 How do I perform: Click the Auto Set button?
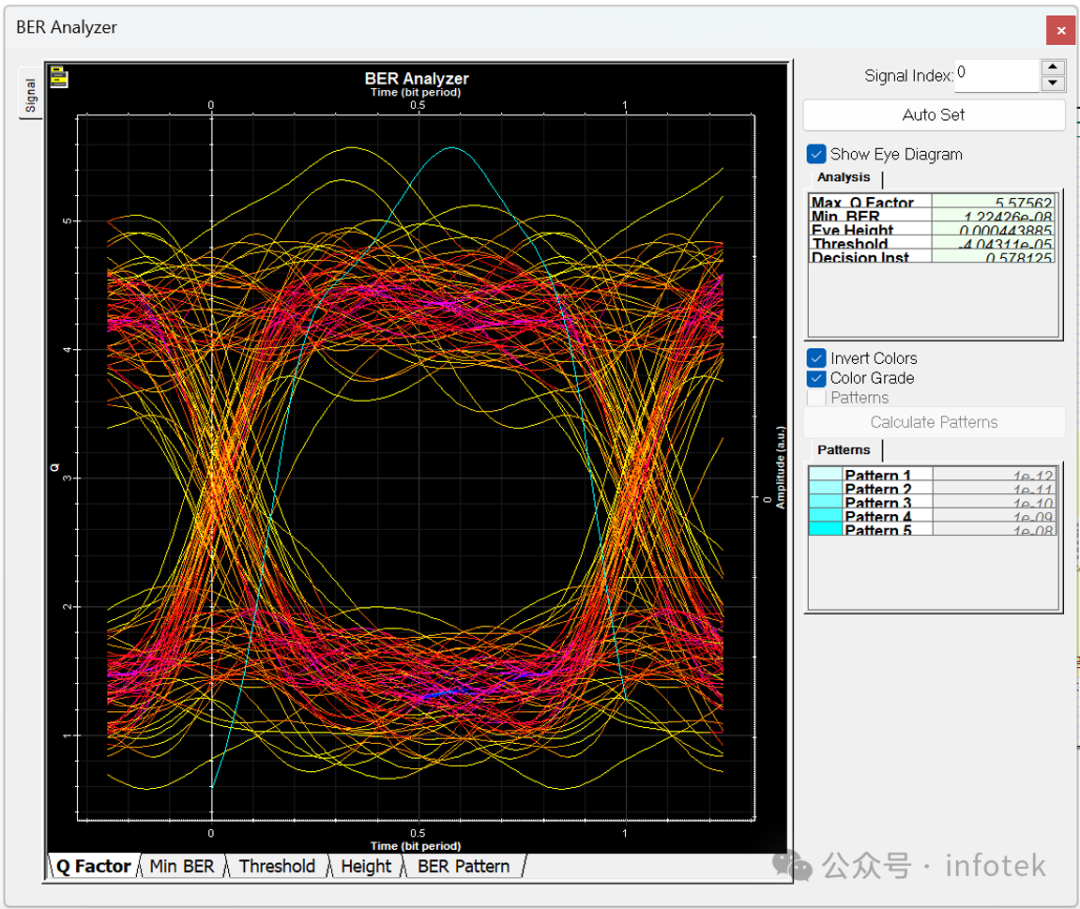[x=933, y=115]
